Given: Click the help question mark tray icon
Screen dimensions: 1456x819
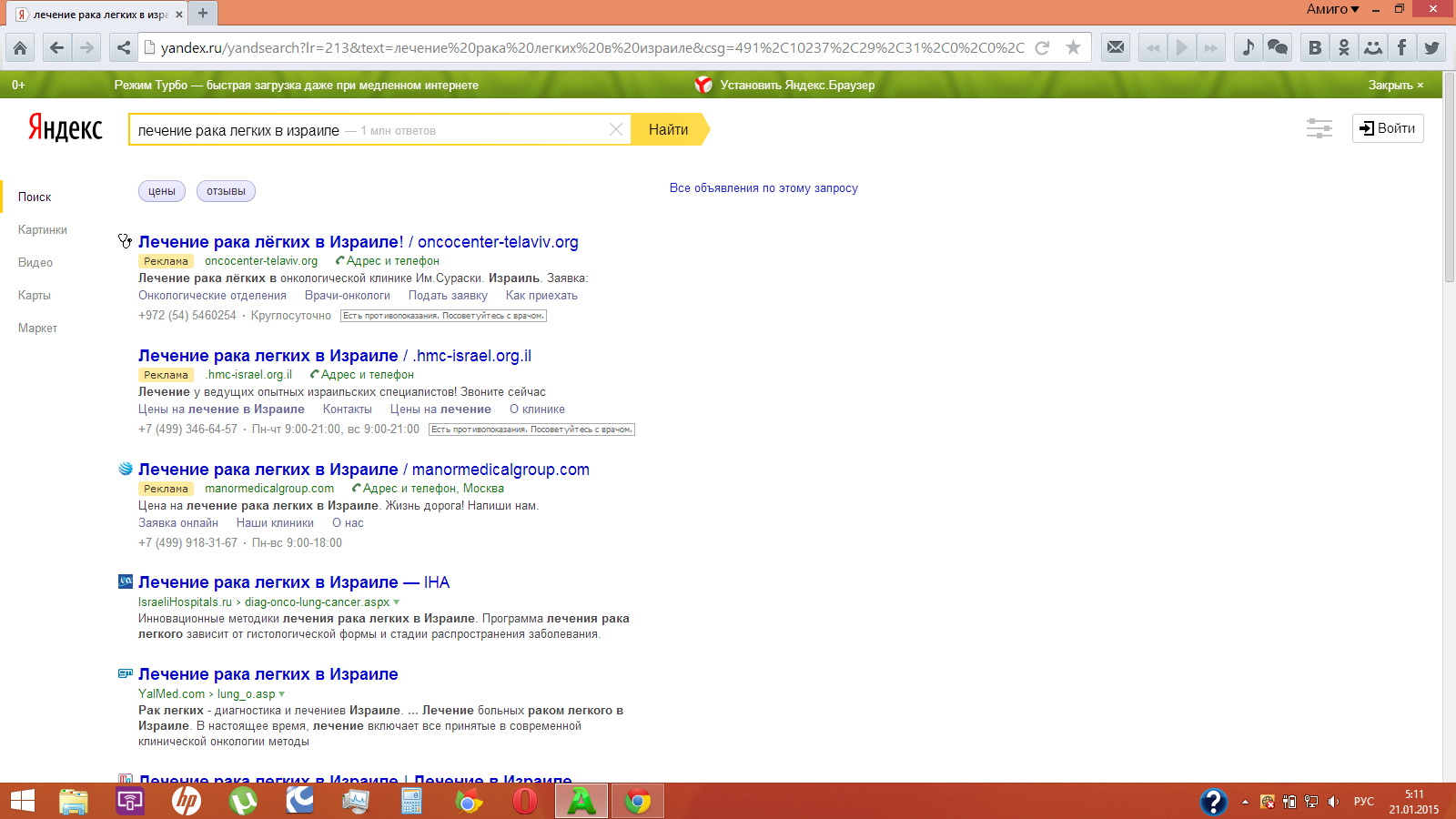Looking at the screenshot, I should coord(1213,801).
